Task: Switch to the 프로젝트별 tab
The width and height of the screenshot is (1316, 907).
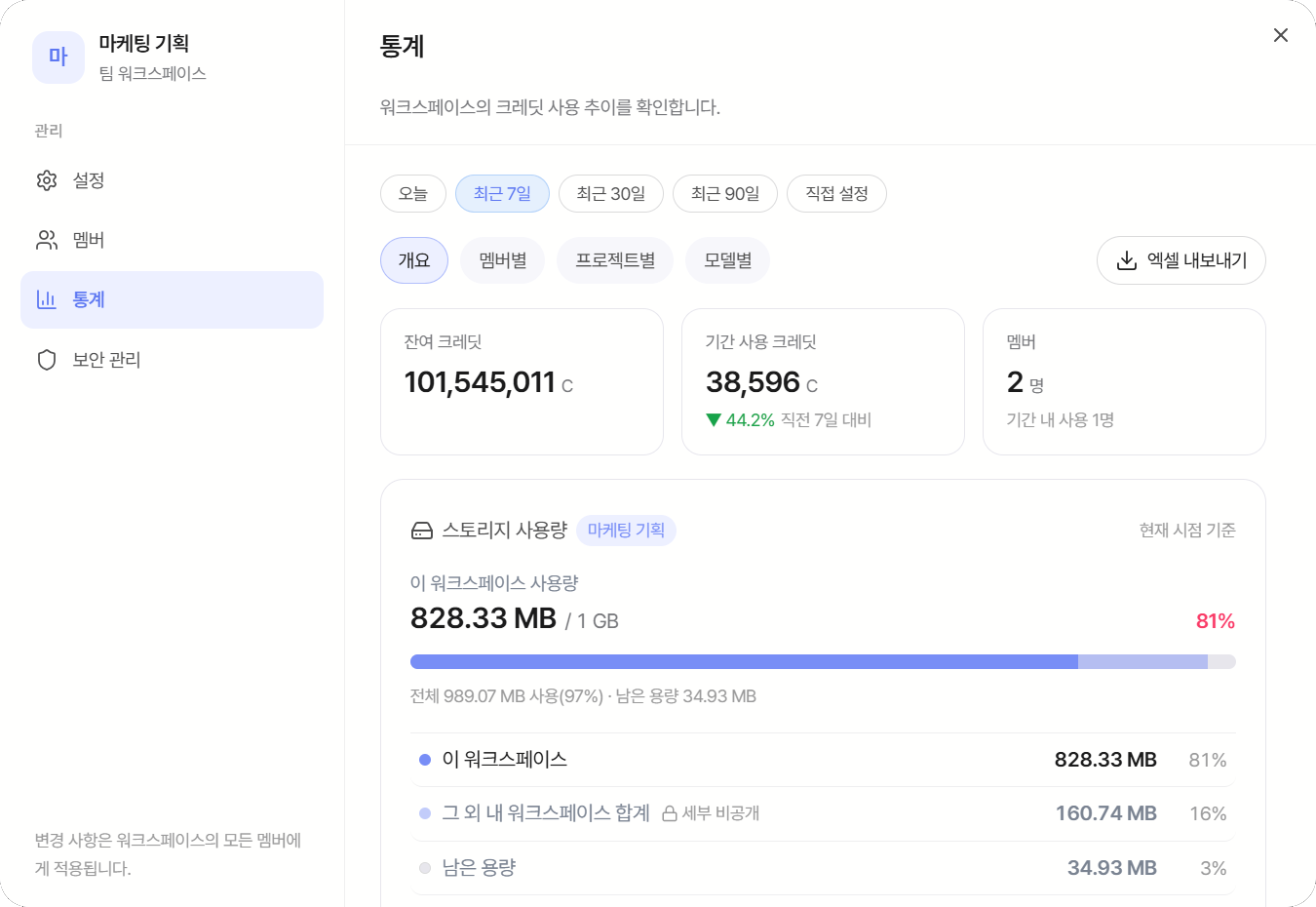Action: click(x=615, y=261)
